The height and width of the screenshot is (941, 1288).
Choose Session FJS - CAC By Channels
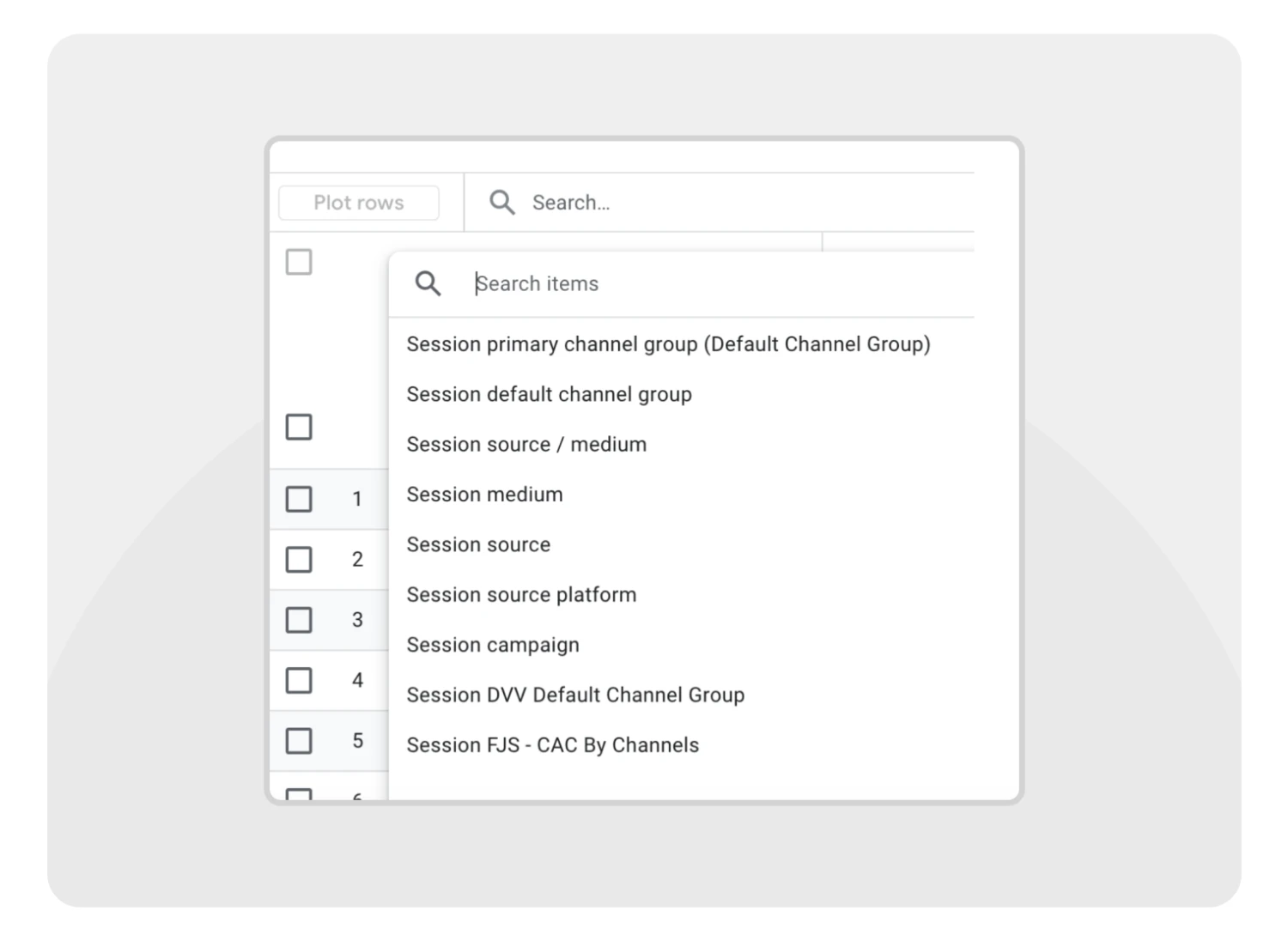click(x=553, y=745)
